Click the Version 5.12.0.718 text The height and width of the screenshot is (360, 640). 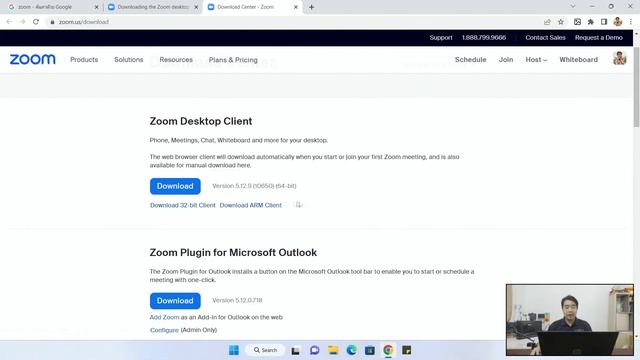coord(237,300)
